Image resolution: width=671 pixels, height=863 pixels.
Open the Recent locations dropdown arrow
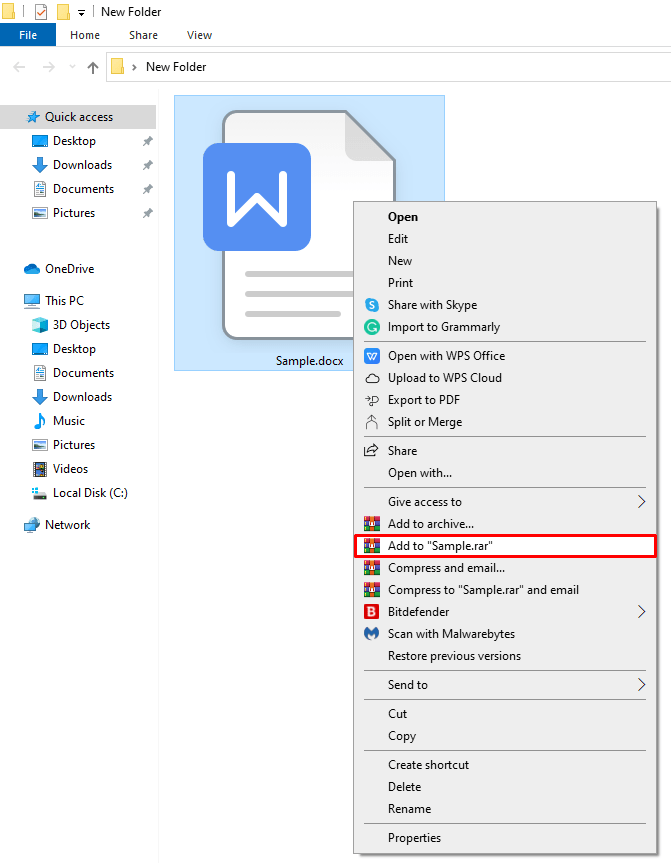[72, 67]
